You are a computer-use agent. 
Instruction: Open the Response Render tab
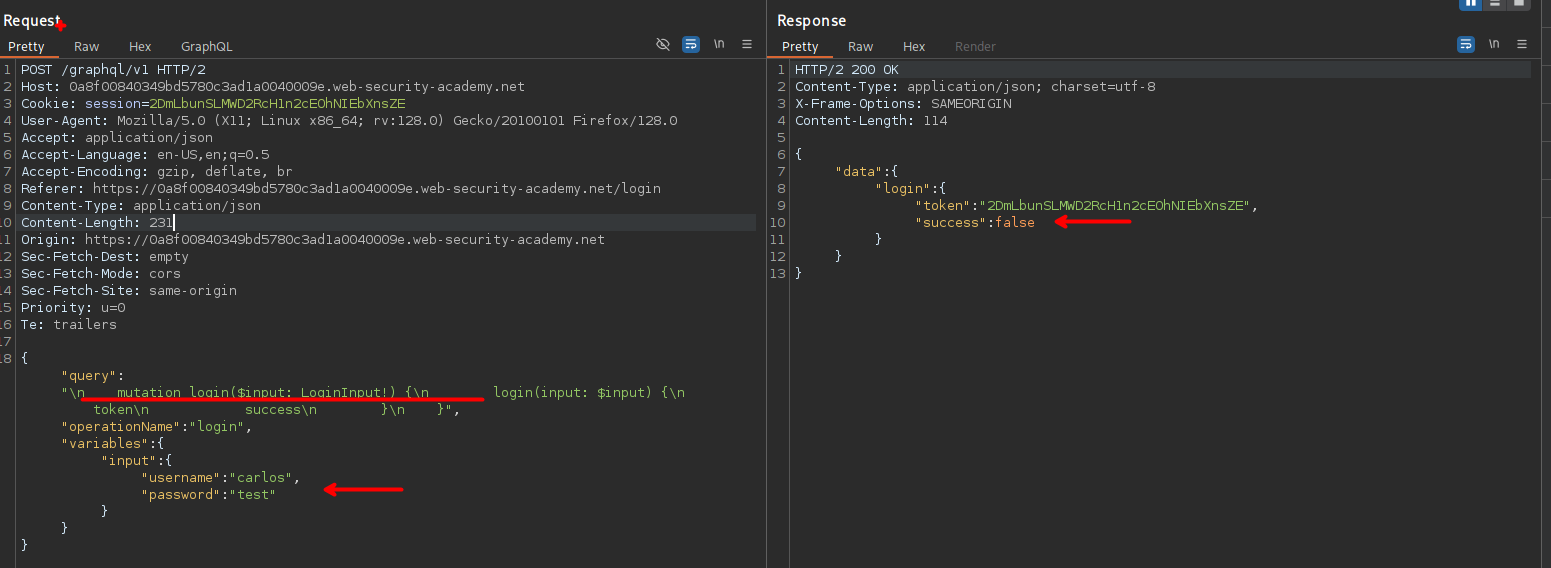click(975, 47)
